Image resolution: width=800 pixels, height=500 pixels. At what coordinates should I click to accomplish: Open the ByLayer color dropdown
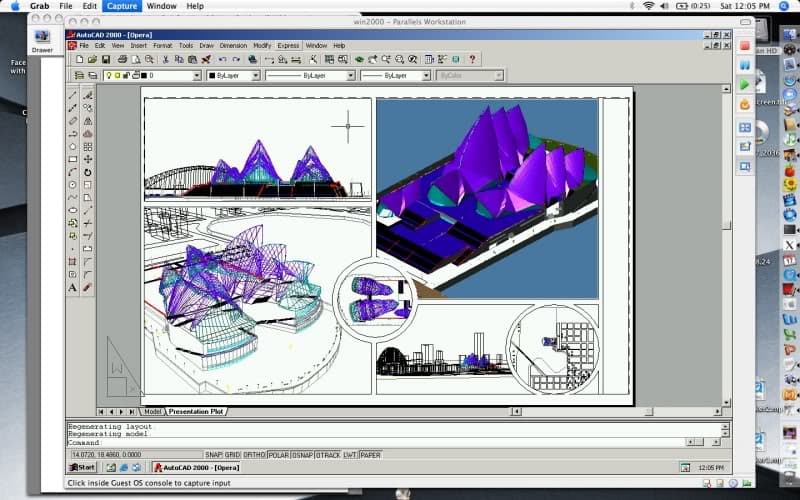tap(255, 75)
